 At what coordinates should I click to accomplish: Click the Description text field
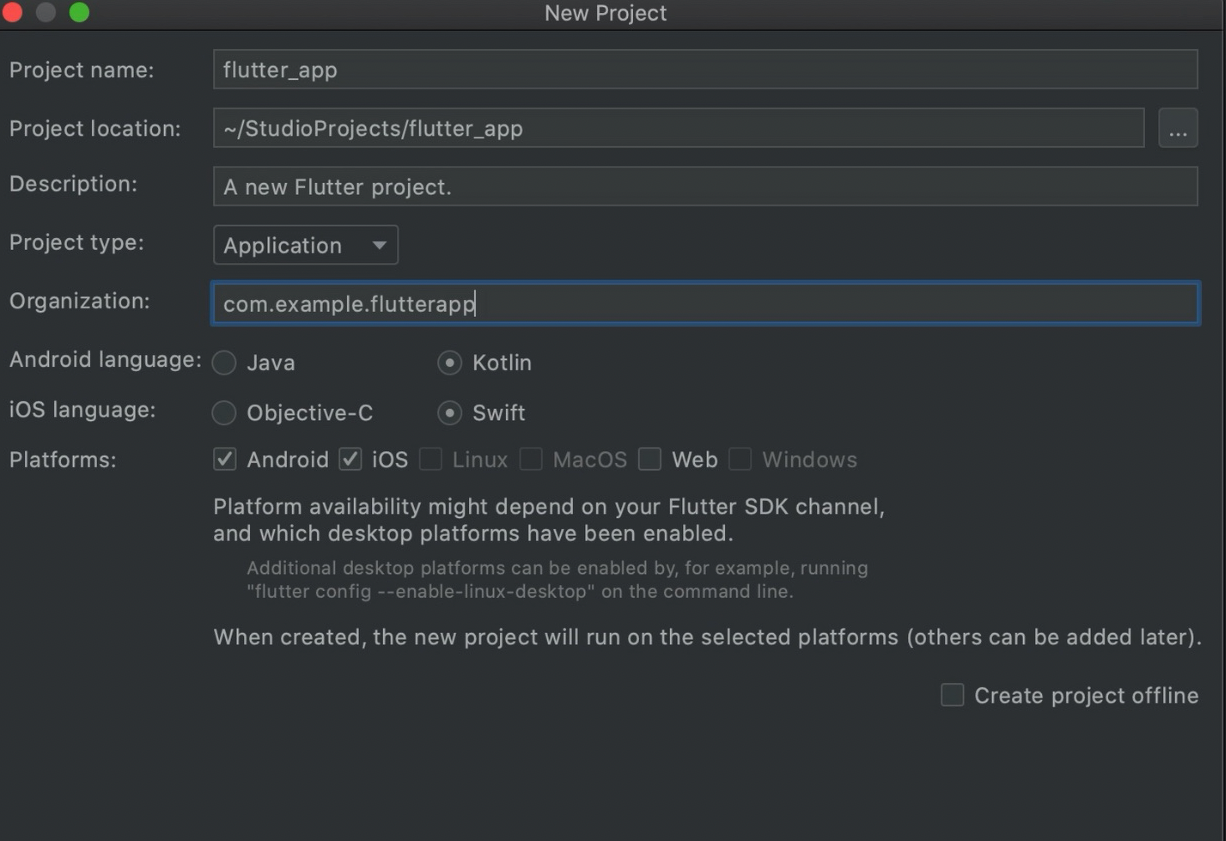coord(705,186)
